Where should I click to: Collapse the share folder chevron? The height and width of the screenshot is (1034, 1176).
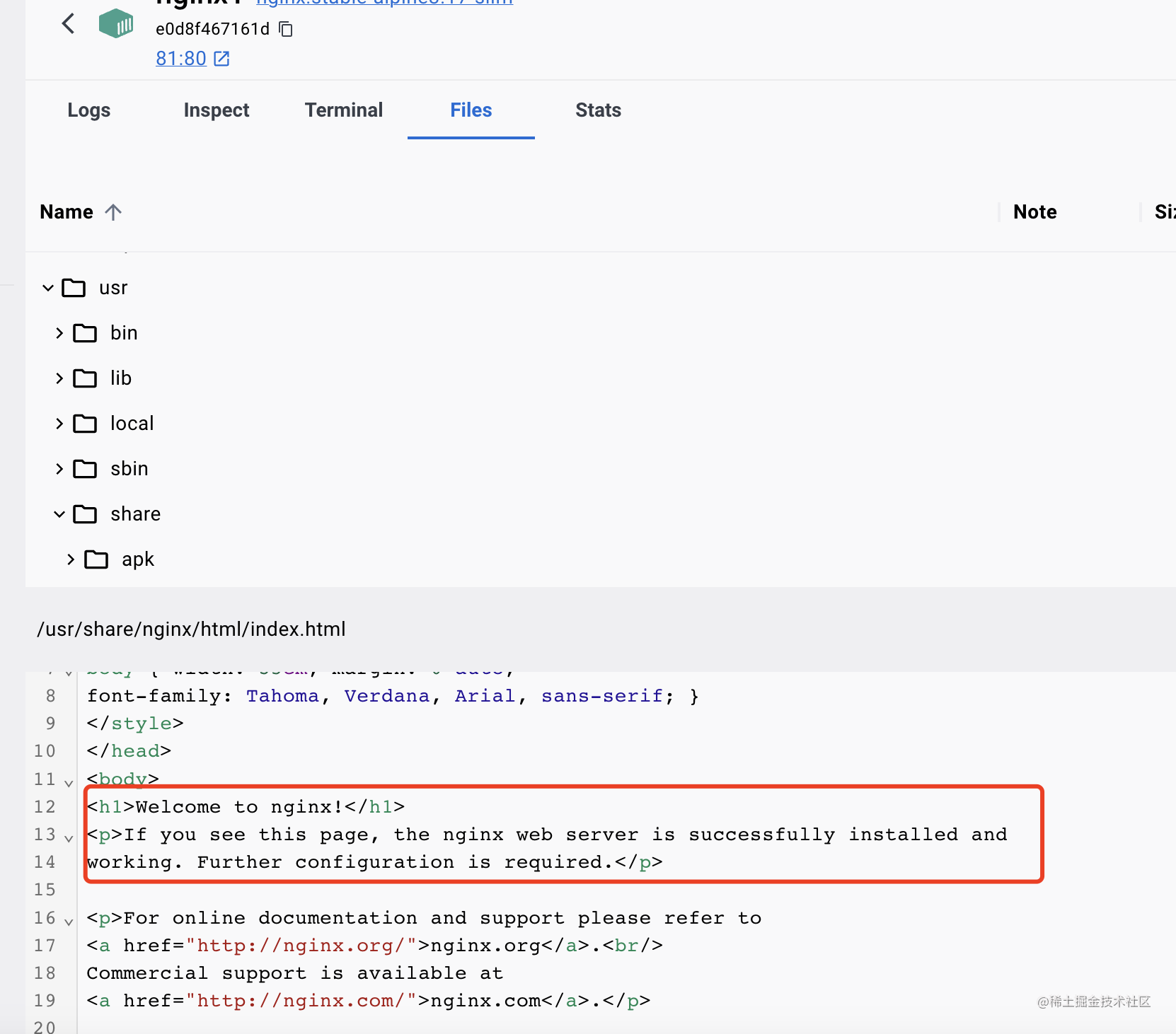[59, 514]
